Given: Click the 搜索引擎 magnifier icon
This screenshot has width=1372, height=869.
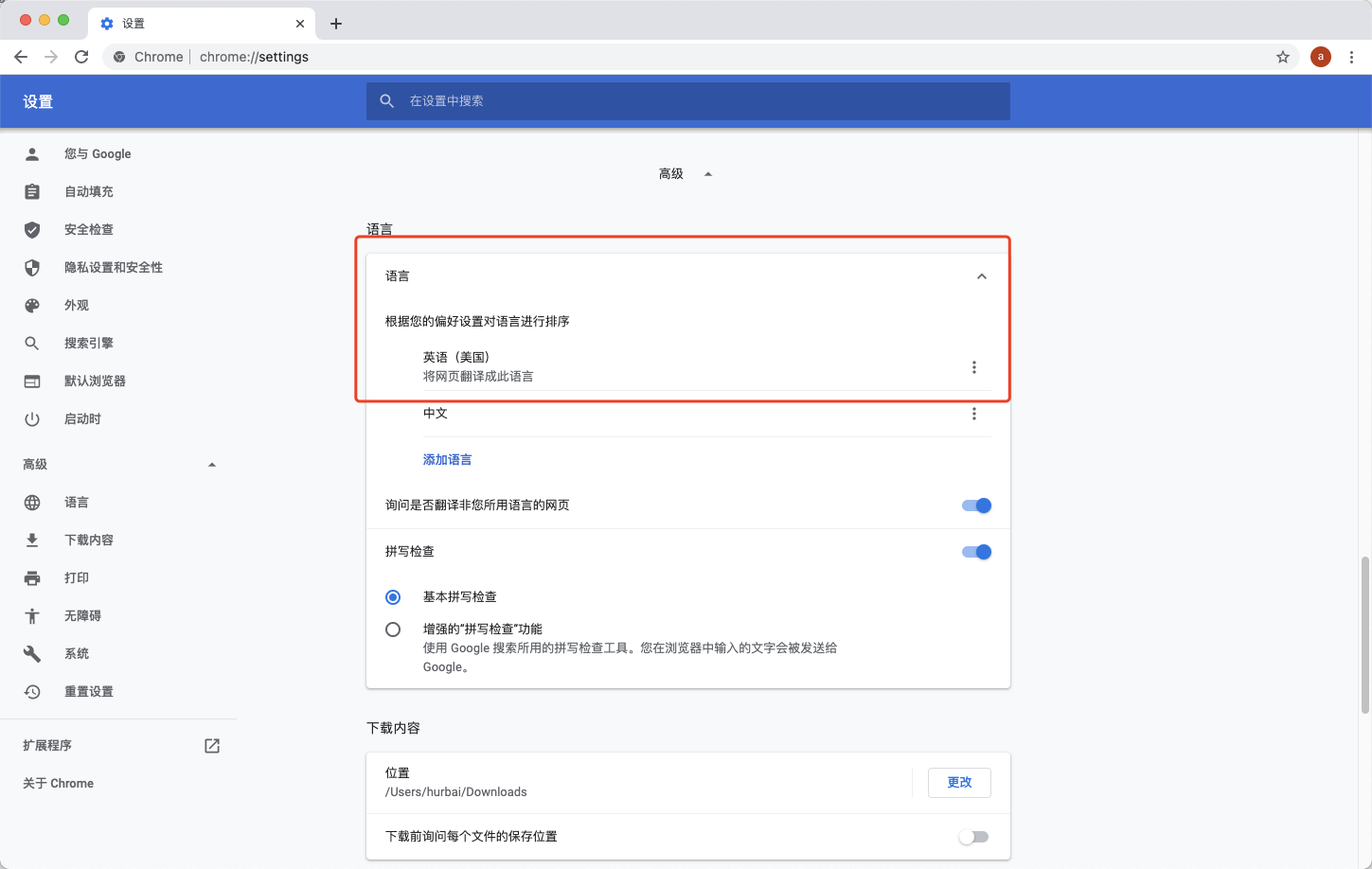Looking at the screenshot, I should pos(32,343).
